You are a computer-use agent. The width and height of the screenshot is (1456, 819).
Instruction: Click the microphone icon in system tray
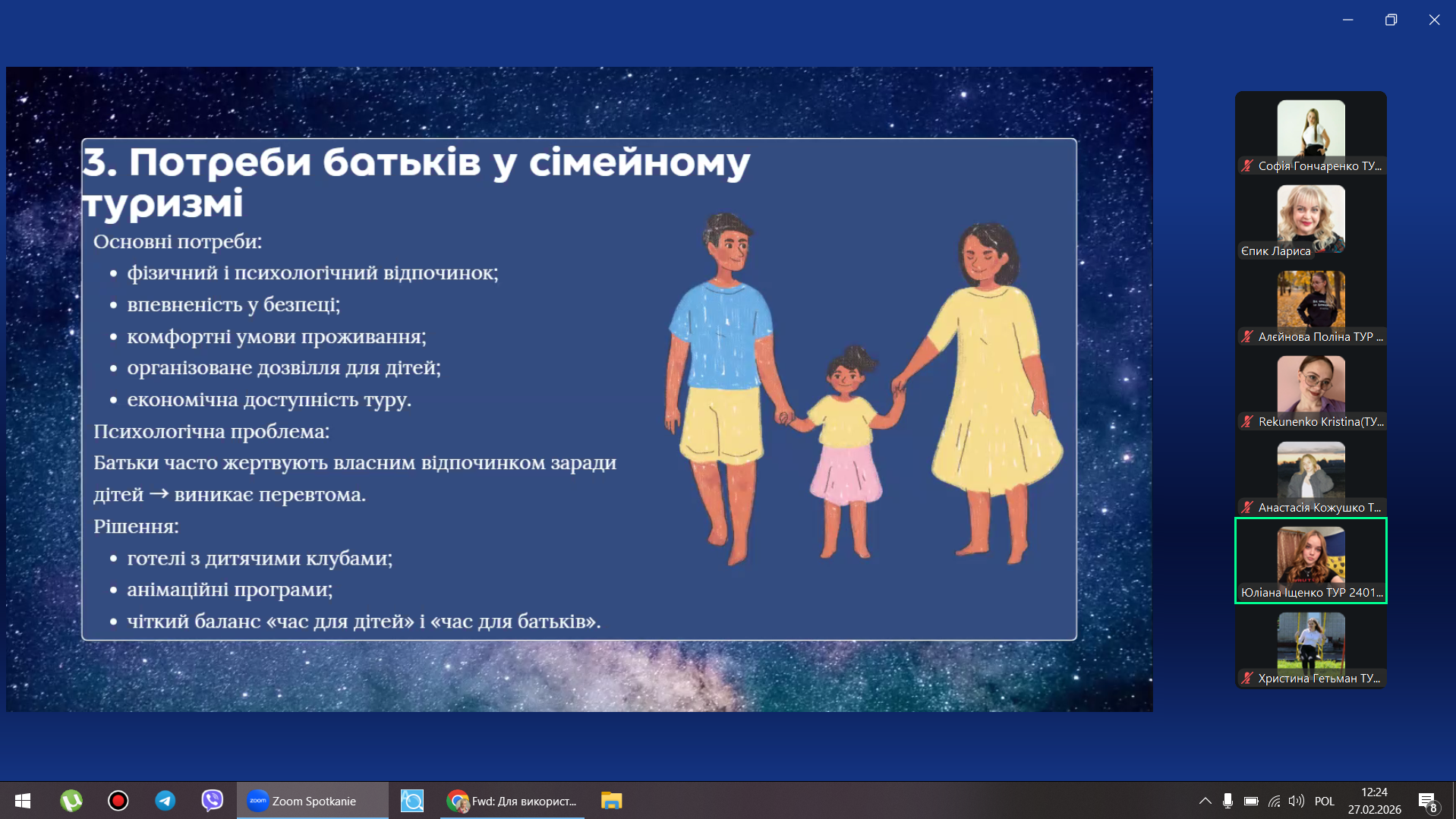1228,801
